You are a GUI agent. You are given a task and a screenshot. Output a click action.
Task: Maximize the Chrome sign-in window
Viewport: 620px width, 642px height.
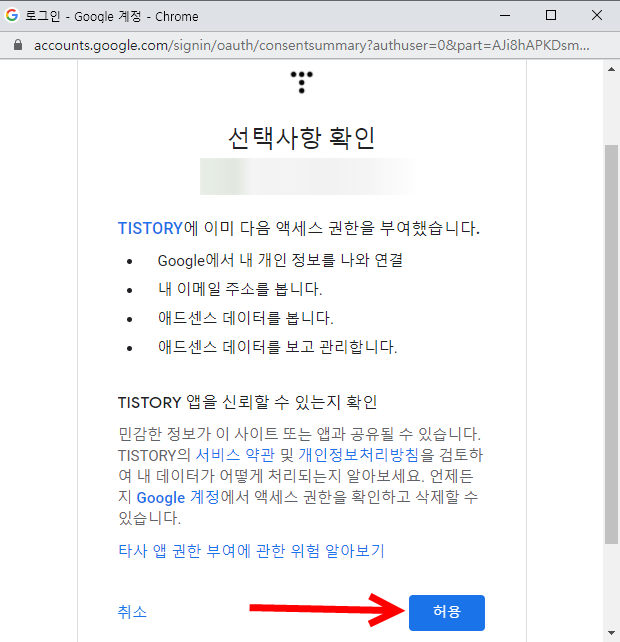click(551, 16)
